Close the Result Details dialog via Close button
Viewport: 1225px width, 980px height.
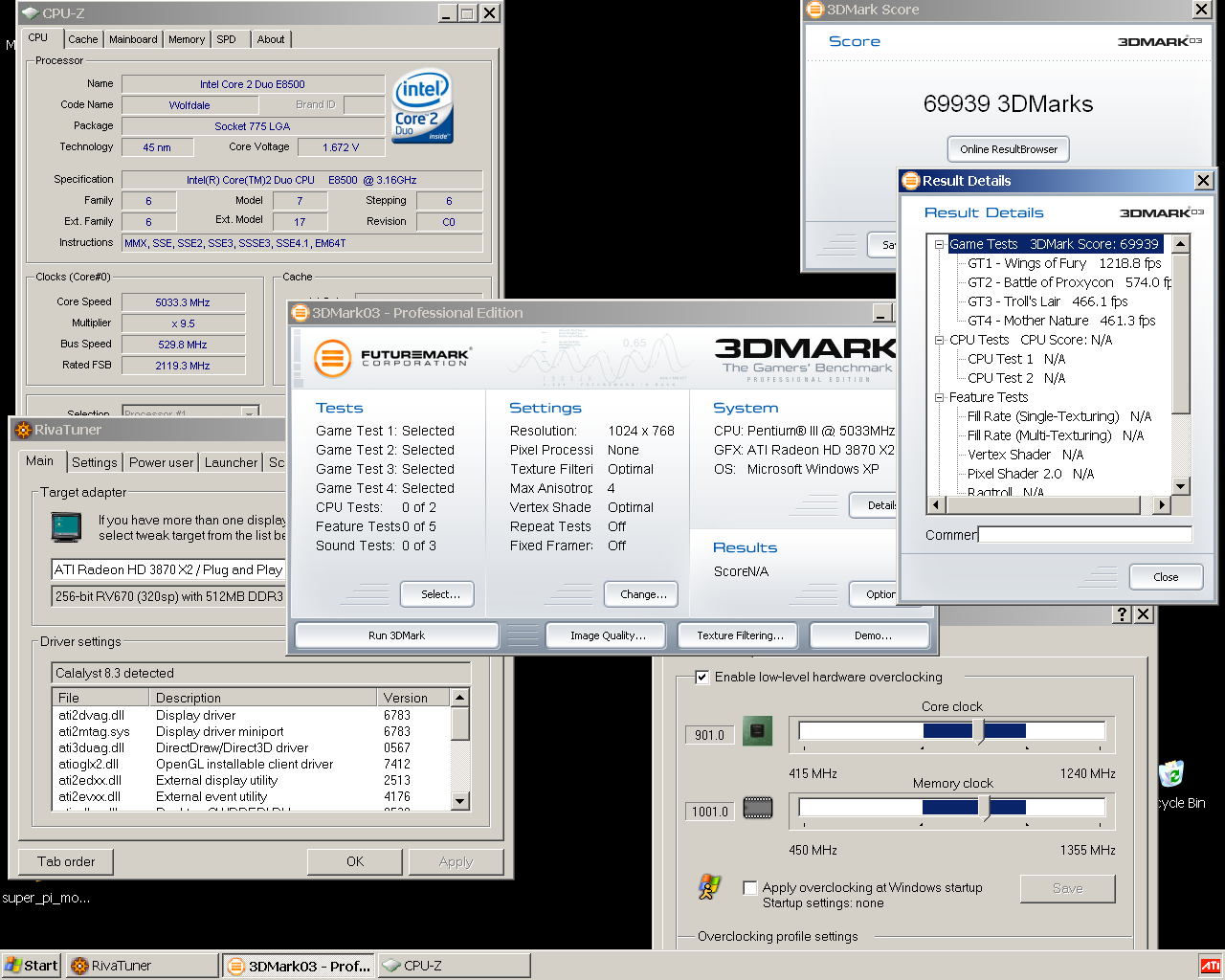click(x=1166, y=577)
